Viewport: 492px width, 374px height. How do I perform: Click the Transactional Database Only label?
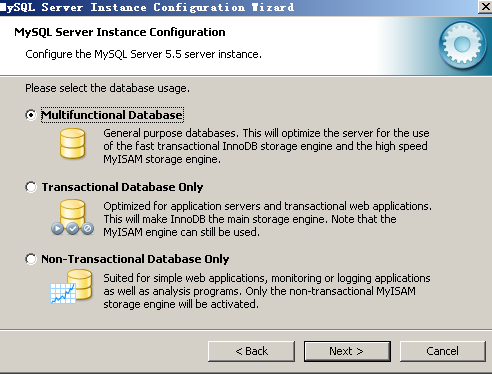[x=122, y=187]
